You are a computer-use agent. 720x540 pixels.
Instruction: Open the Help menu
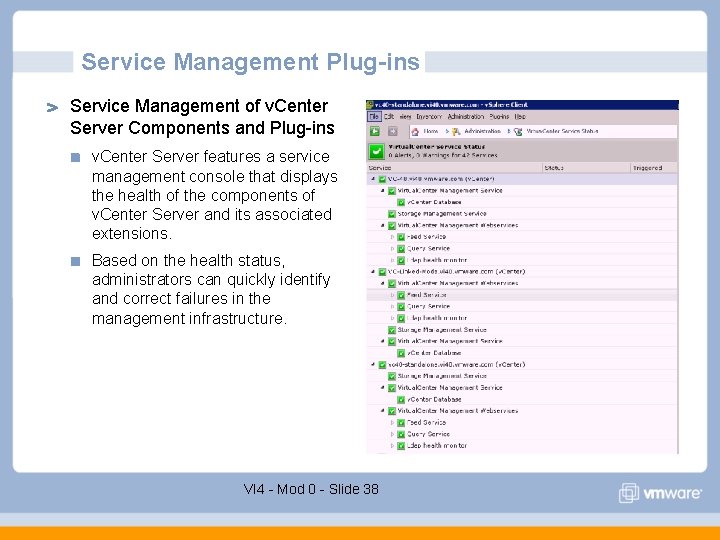pos(520,117)
